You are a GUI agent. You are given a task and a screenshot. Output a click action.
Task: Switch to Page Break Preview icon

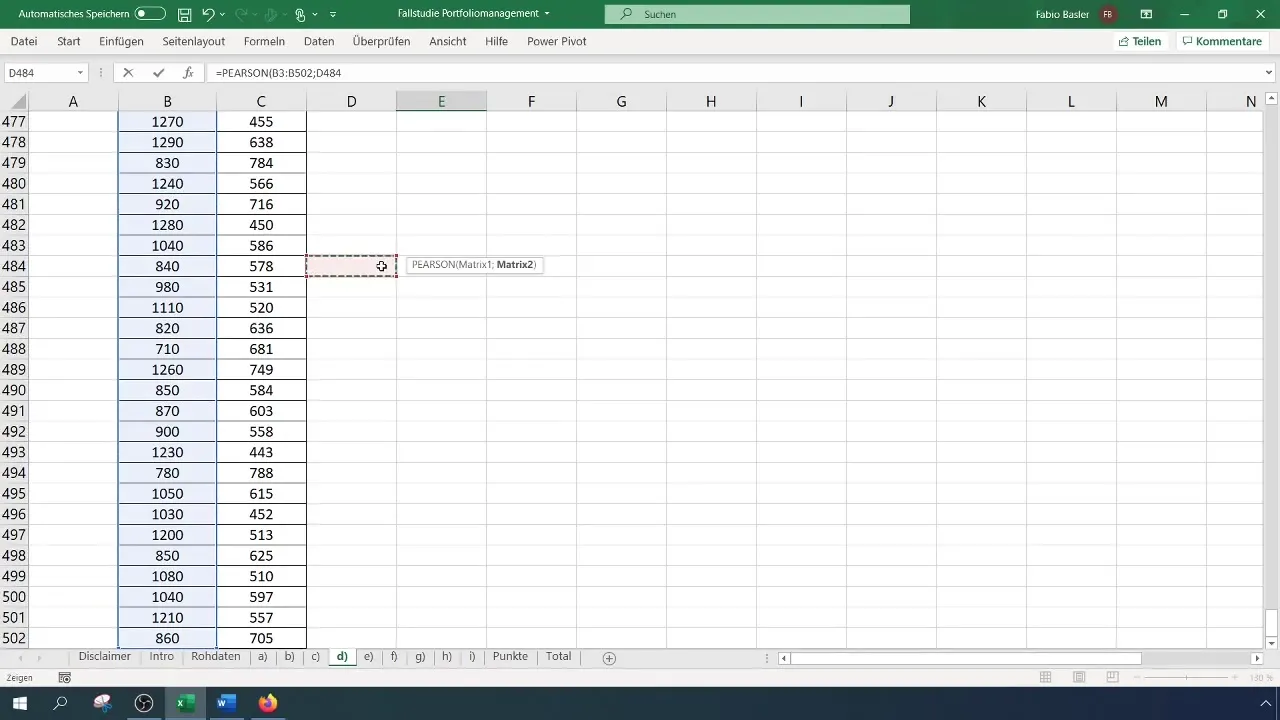(1112, 677)
